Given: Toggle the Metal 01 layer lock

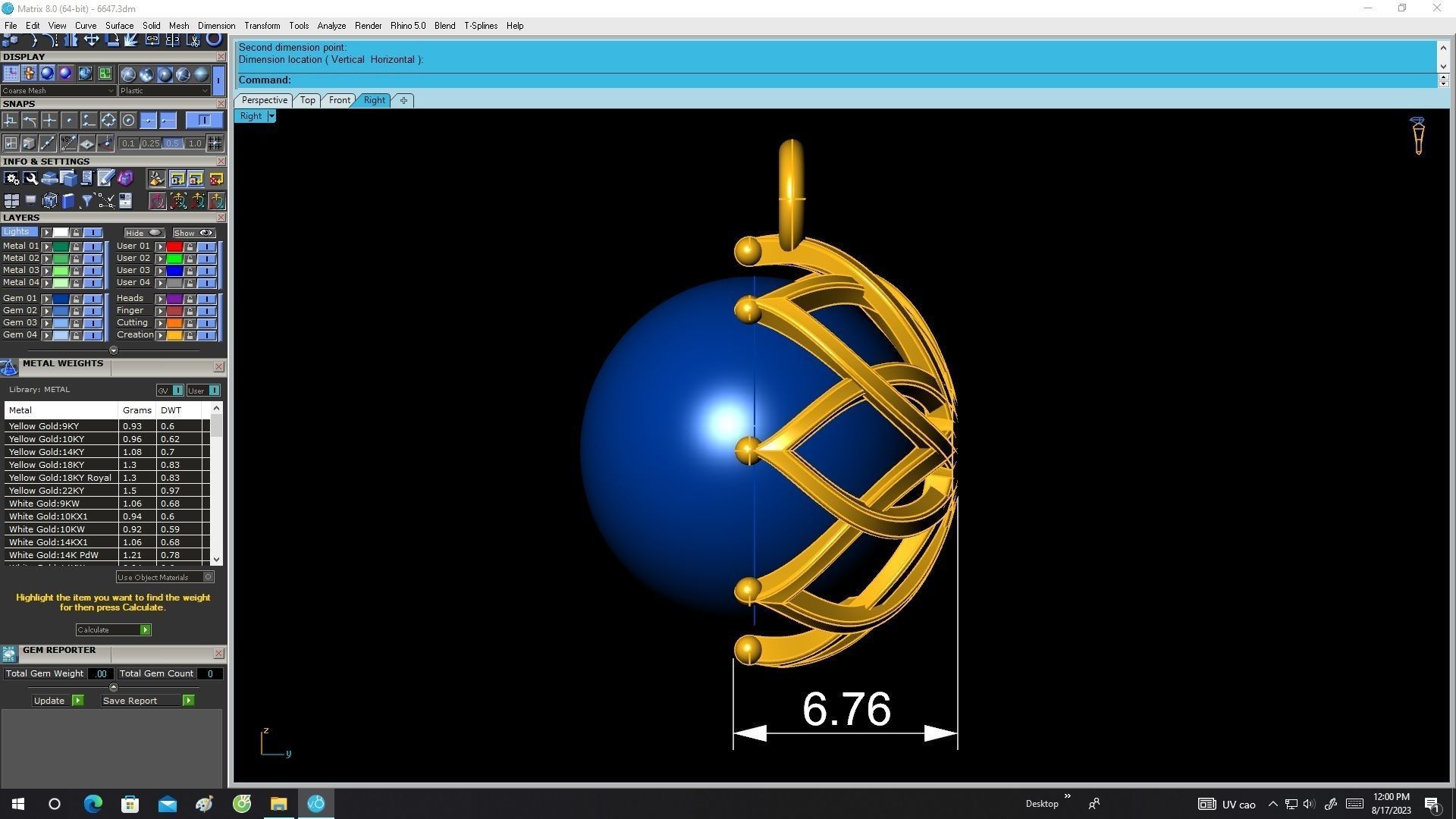Looking at the screenshot, I should [x=76, y=246].
